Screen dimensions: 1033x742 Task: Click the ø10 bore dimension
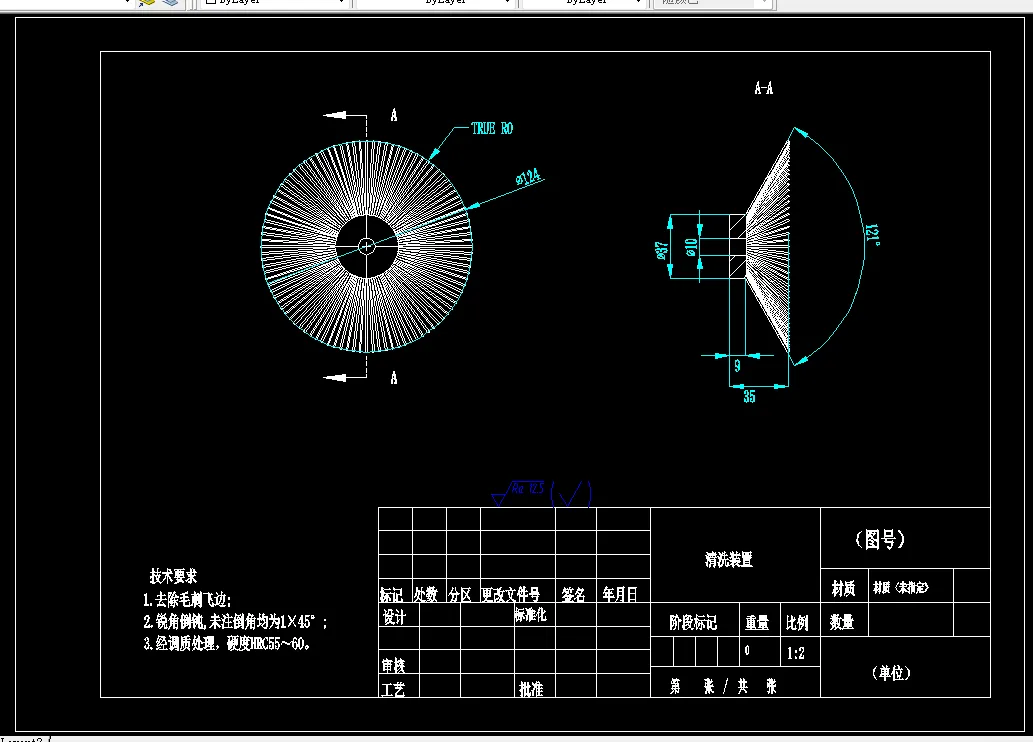coord(690,247)
